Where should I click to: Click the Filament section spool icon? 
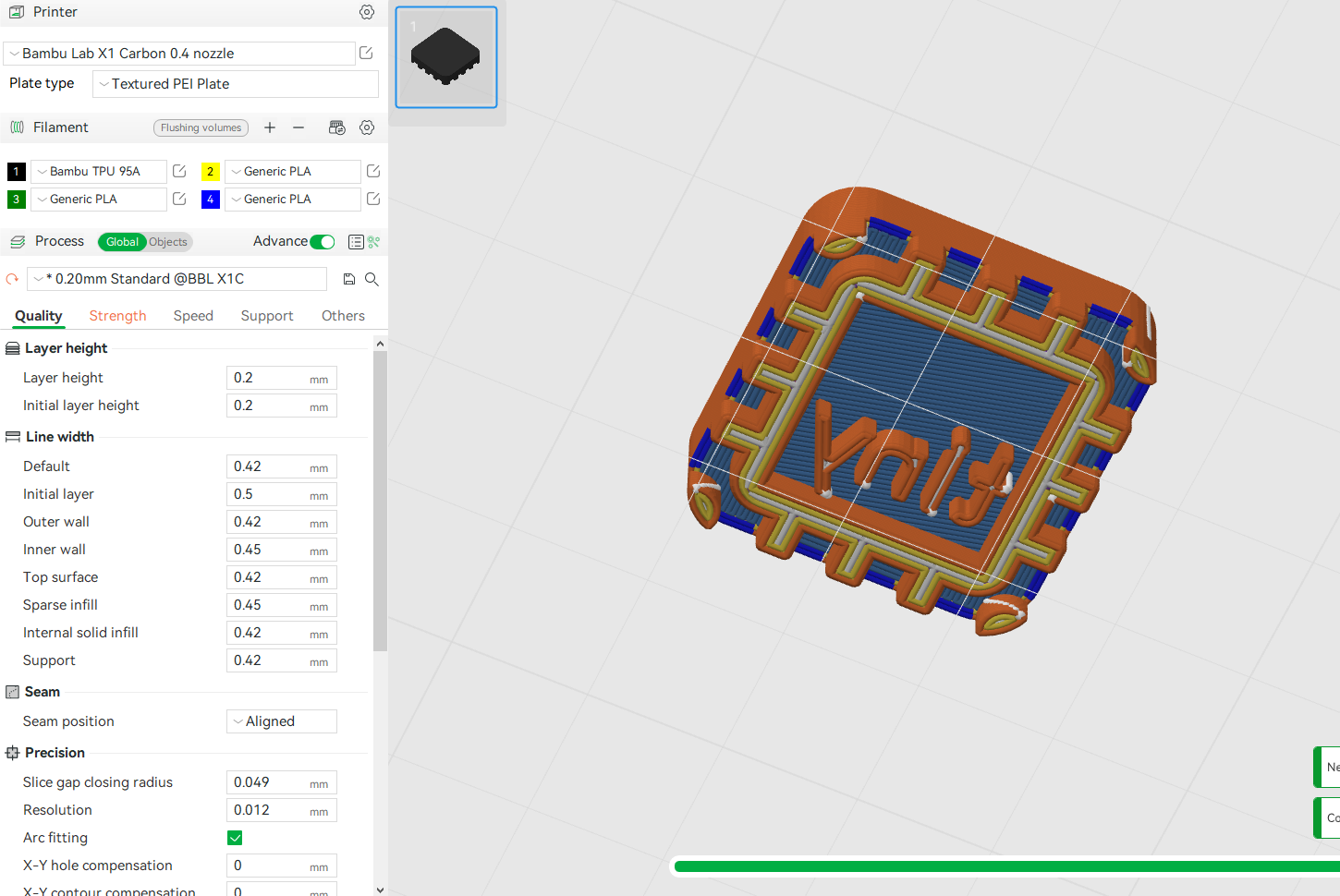(x=17, y=127)
